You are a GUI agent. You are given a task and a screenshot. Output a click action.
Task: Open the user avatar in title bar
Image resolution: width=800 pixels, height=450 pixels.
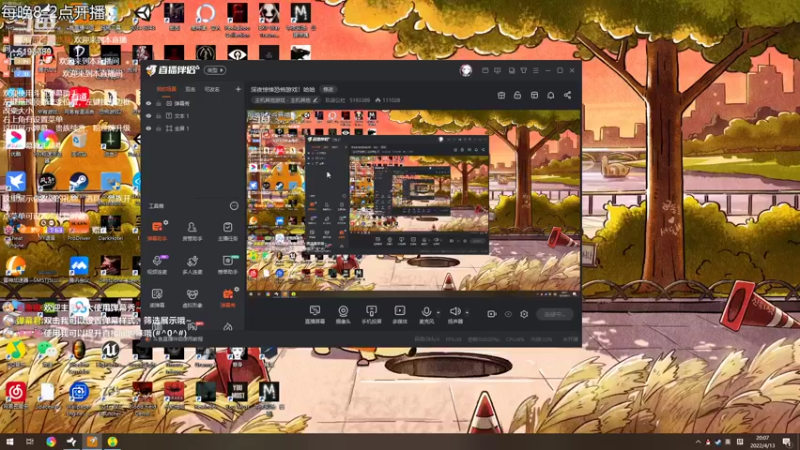[x=465, y=70]
